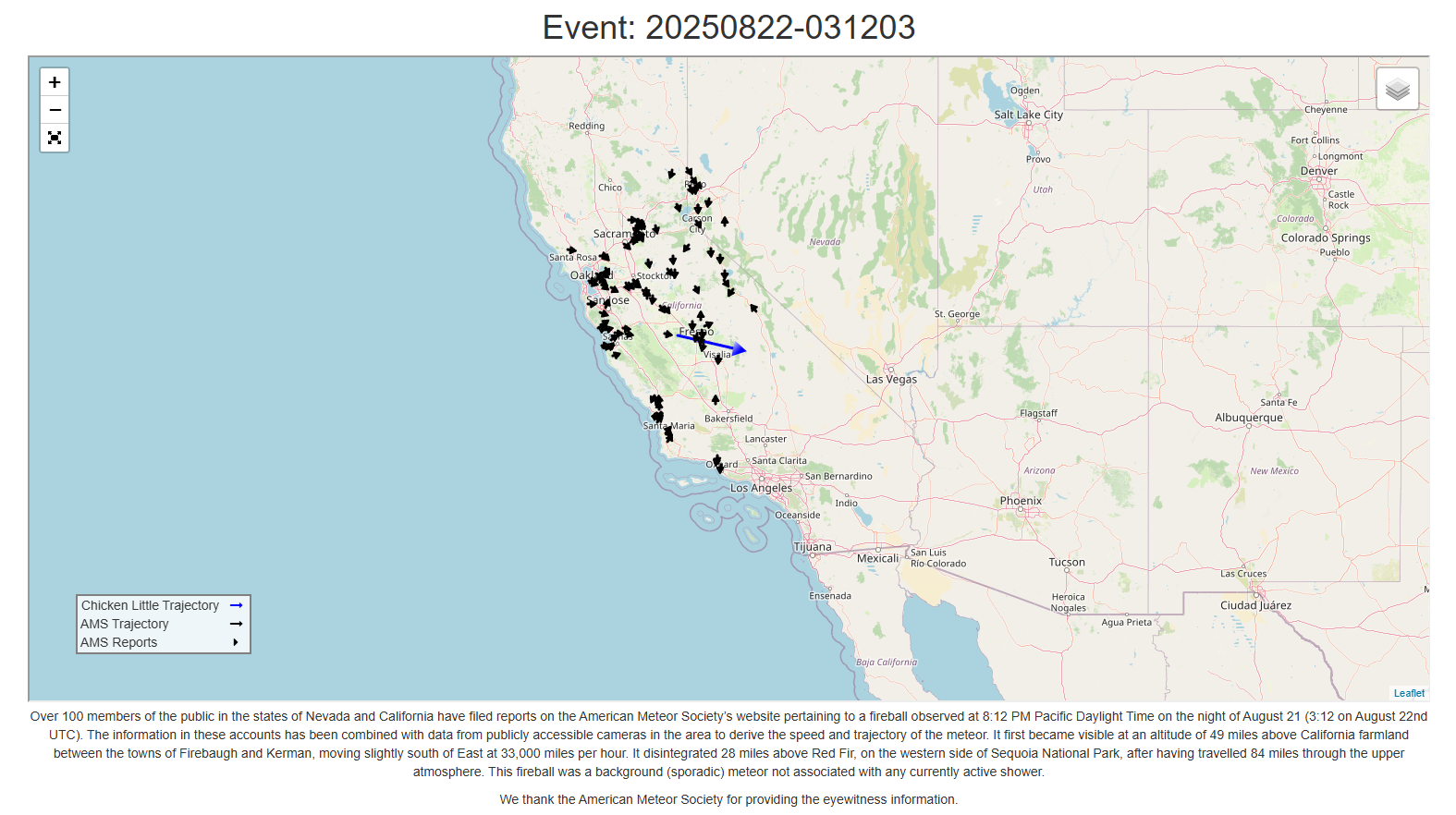Zoom out the map with minus button

click(x=55, y=110)
